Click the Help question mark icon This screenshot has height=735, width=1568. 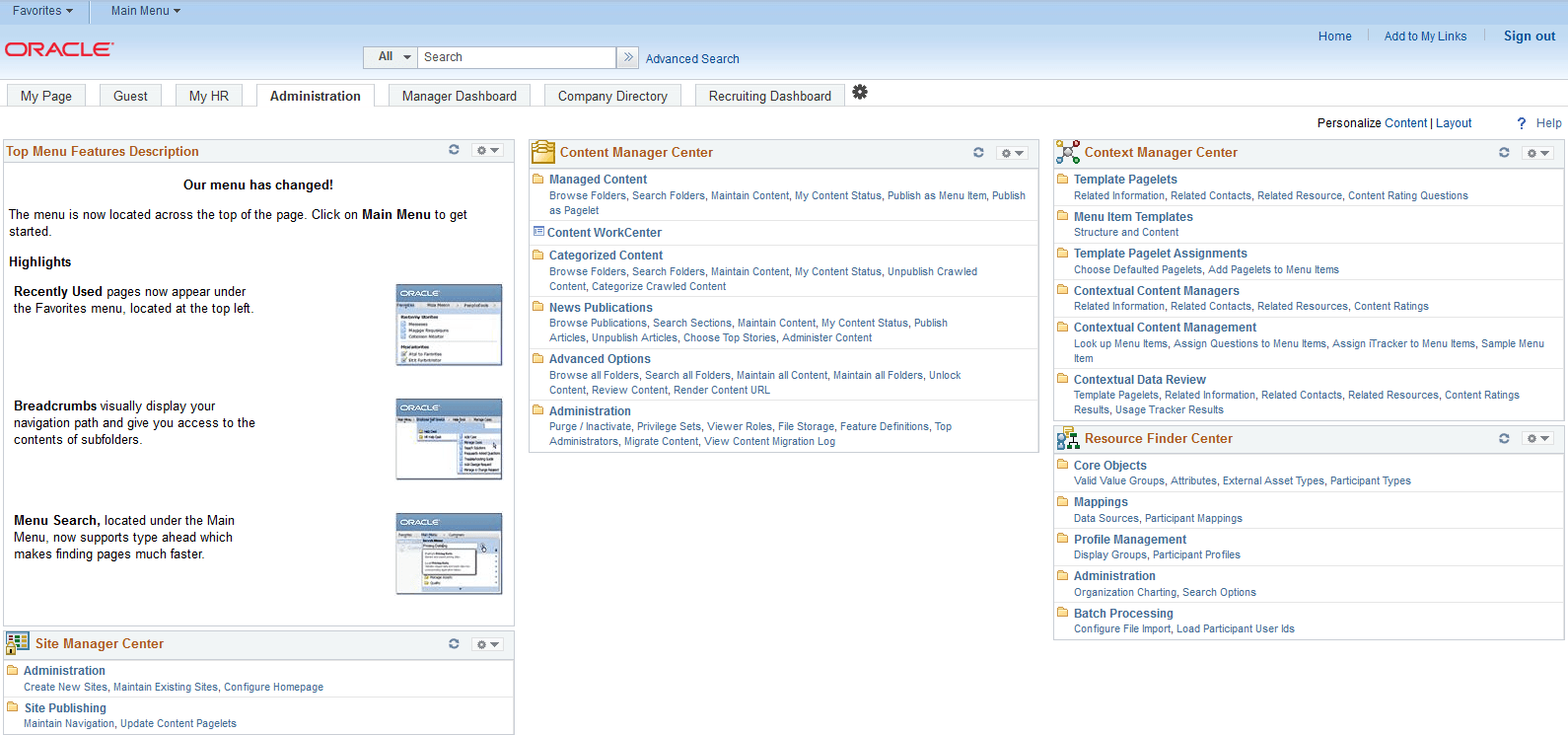click(1522, 123)
